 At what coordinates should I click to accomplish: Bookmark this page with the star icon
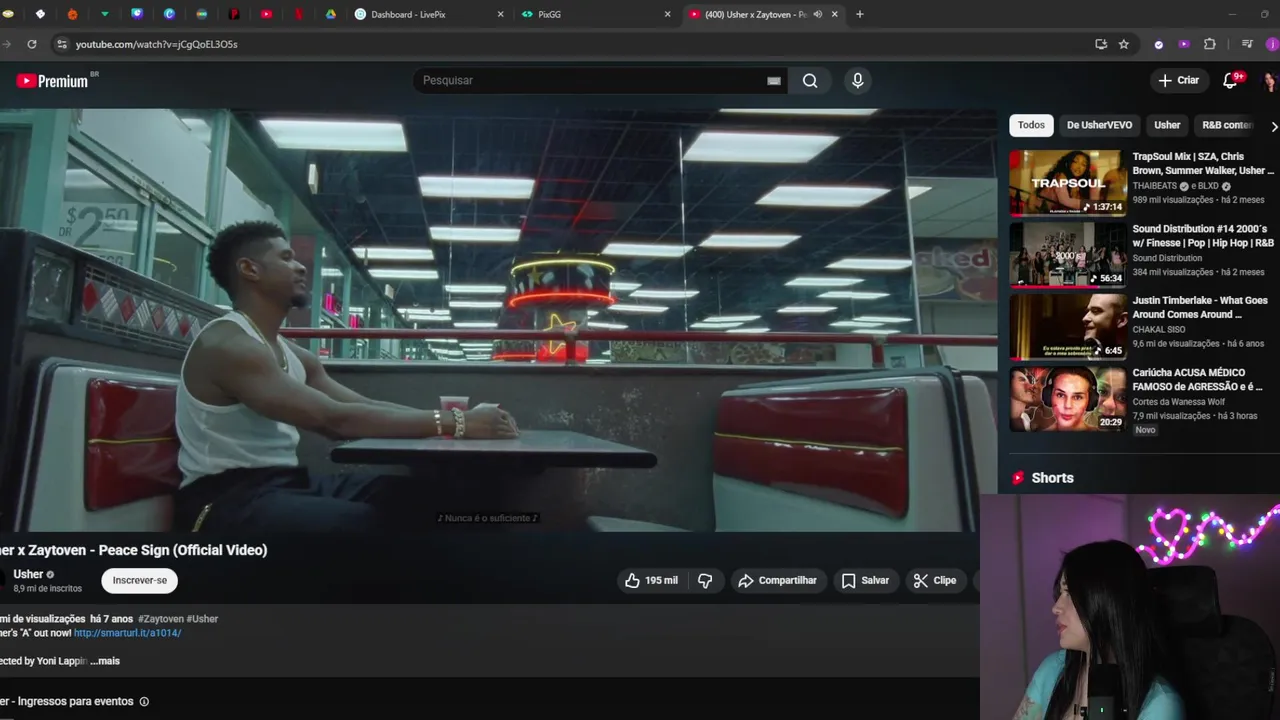[1124, 44]
